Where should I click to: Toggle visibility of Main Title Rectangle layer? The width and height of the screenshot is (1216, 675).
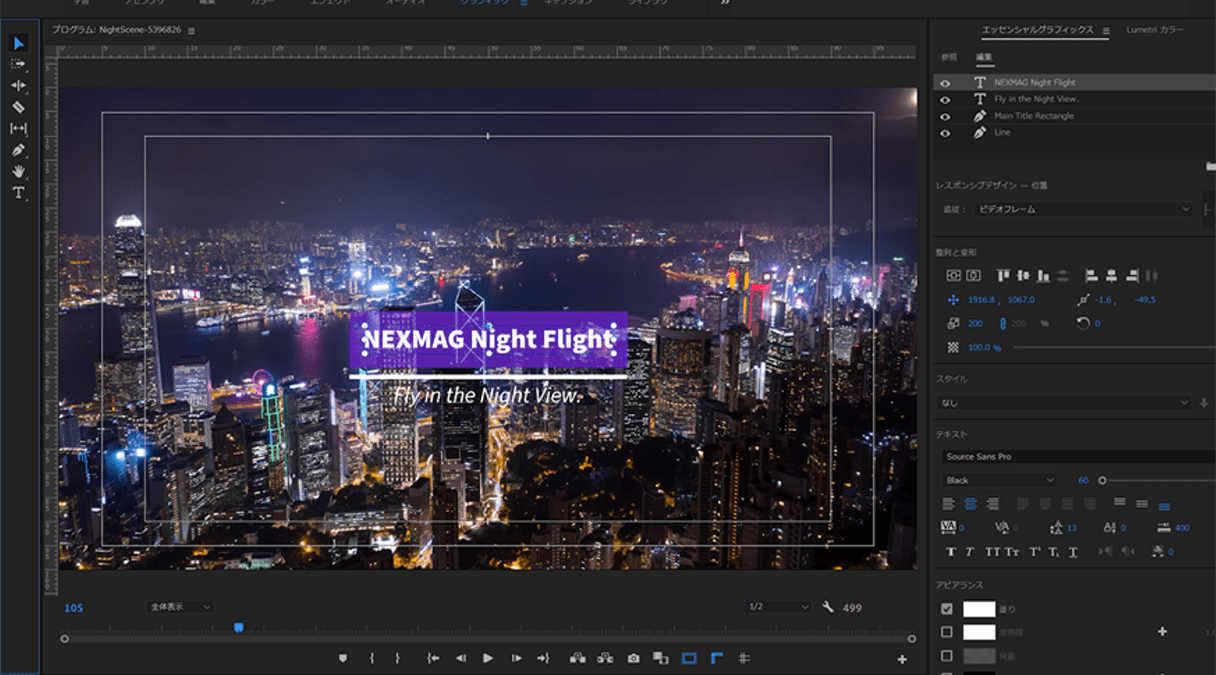(945, 116)
